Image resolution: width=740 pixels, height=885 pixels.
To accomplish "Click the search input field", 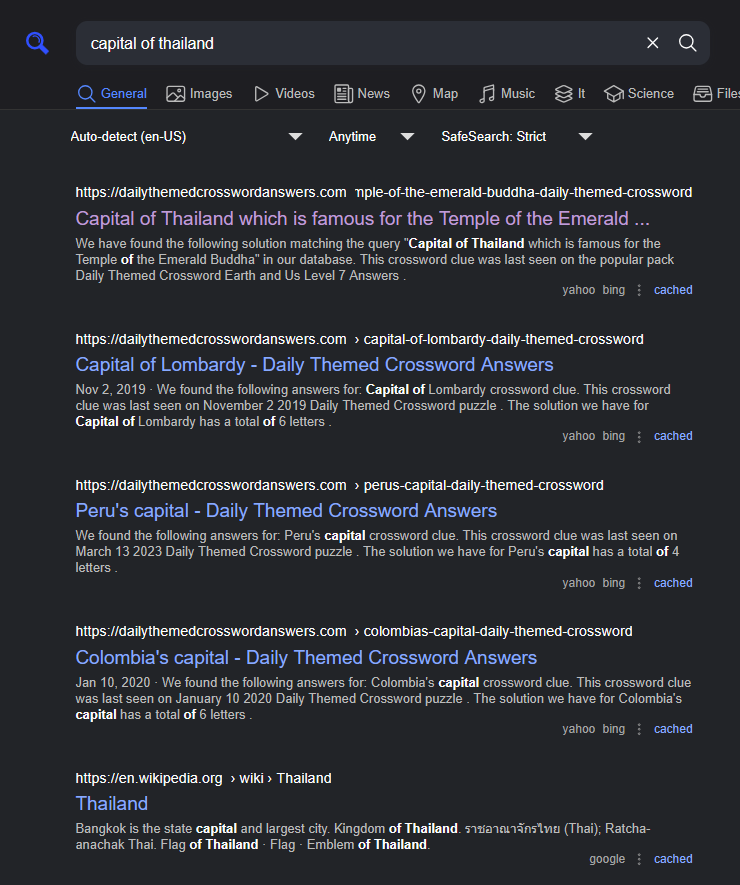I will (x=360, y=43).
